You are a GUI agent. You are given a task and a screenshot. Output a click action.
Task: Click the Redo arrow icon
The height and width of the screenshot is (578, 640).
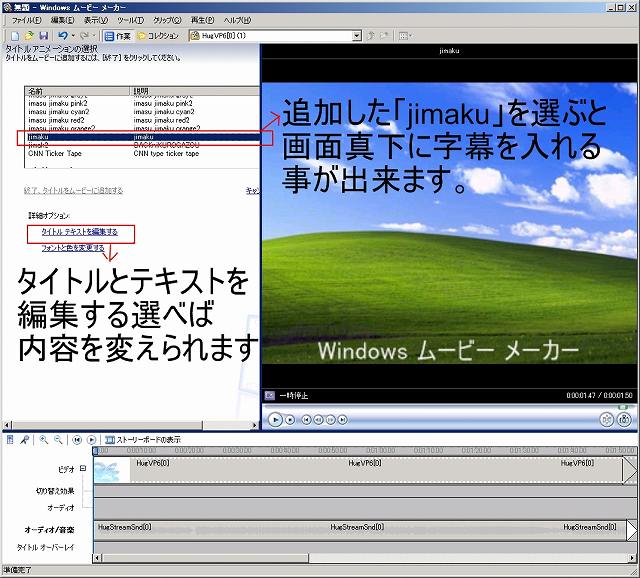84,36
